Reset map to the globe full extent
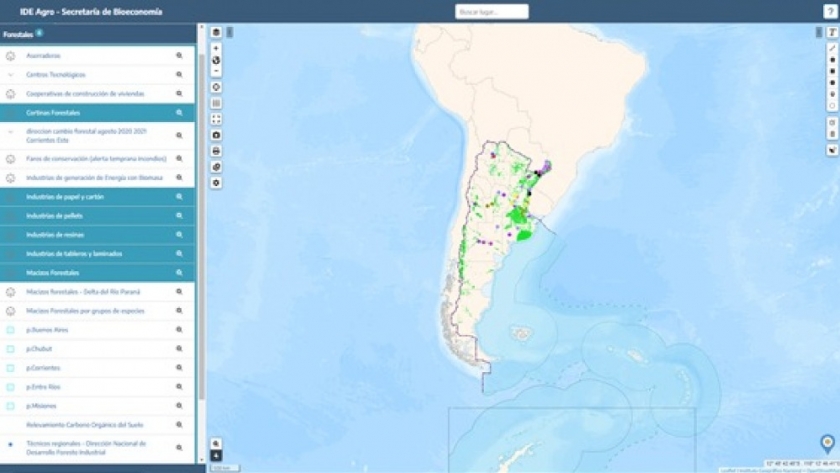 (216, 60)
